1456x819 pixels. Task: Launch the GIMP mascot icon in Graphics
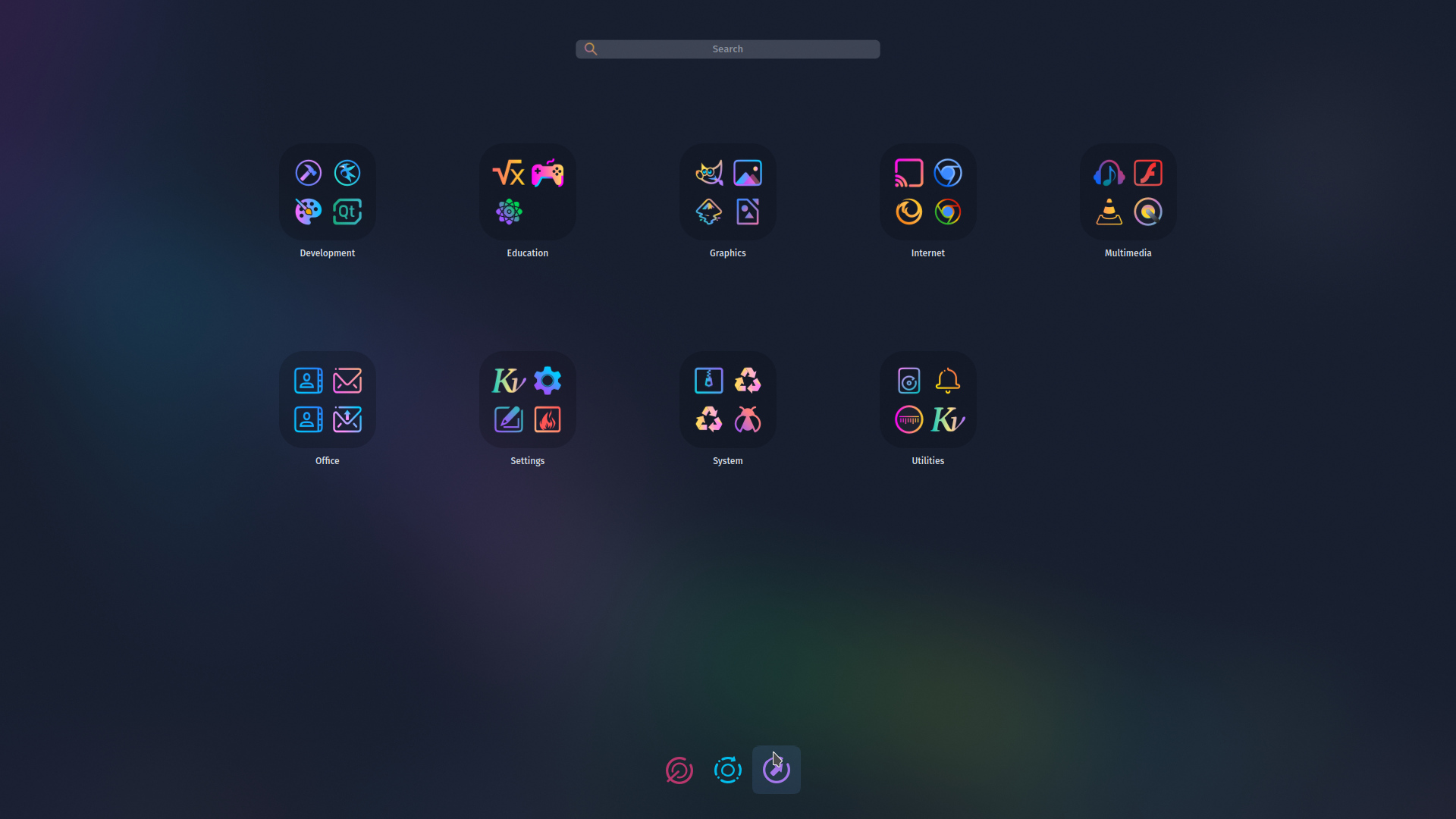(708, 173)
